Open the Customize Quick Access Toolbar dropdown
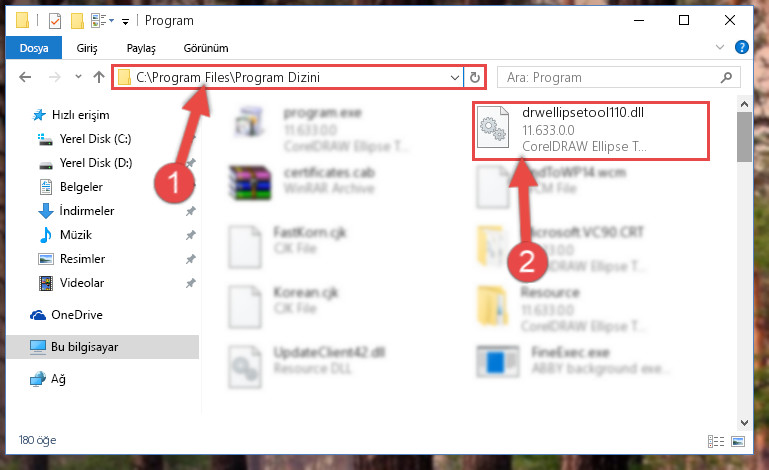This screenshot has width=769, height=470. (126, 21)
